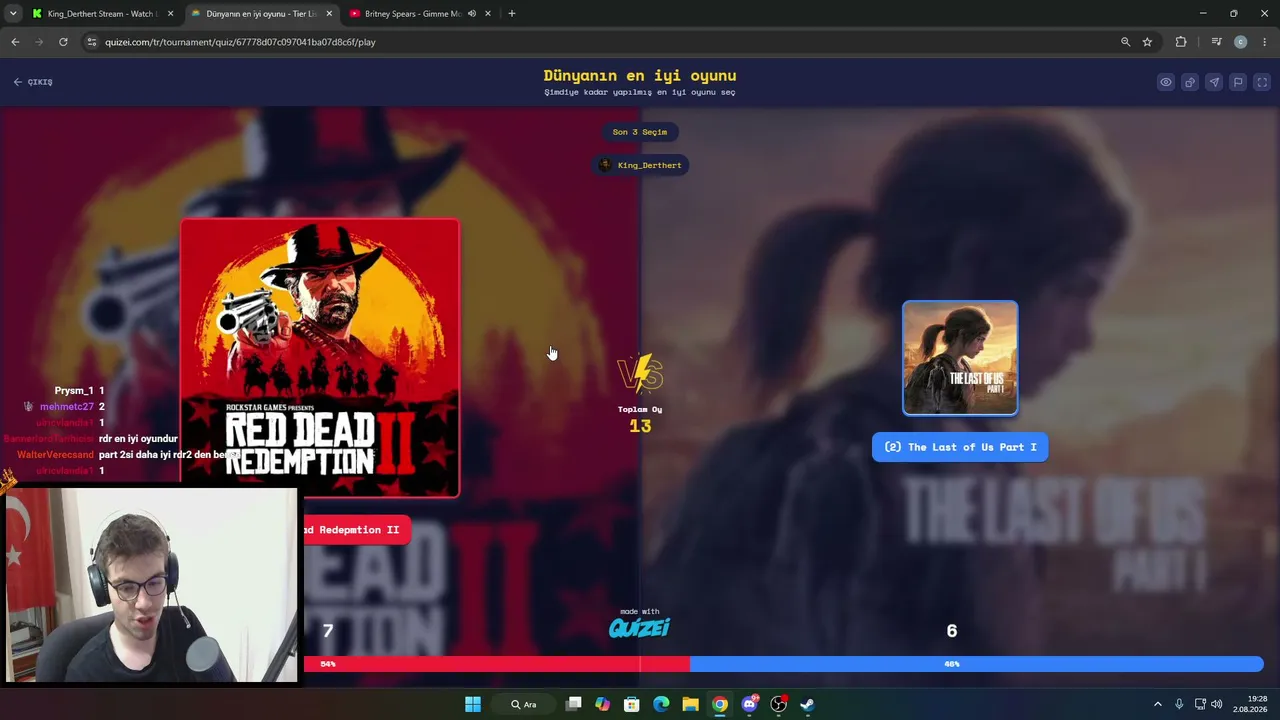Open the Windows Start menu
This screenshot has width=1280, height=720.
473,704
